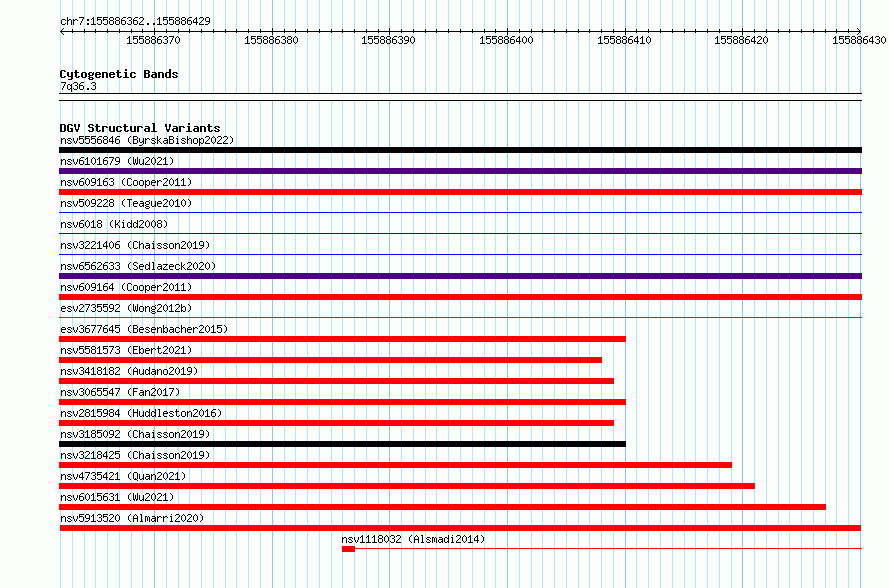Image resolution: width=890 pixels, height=588 pixels.
Task: Click the nsv2815984 (Huddleston2016) label
Action: (141, 413)
